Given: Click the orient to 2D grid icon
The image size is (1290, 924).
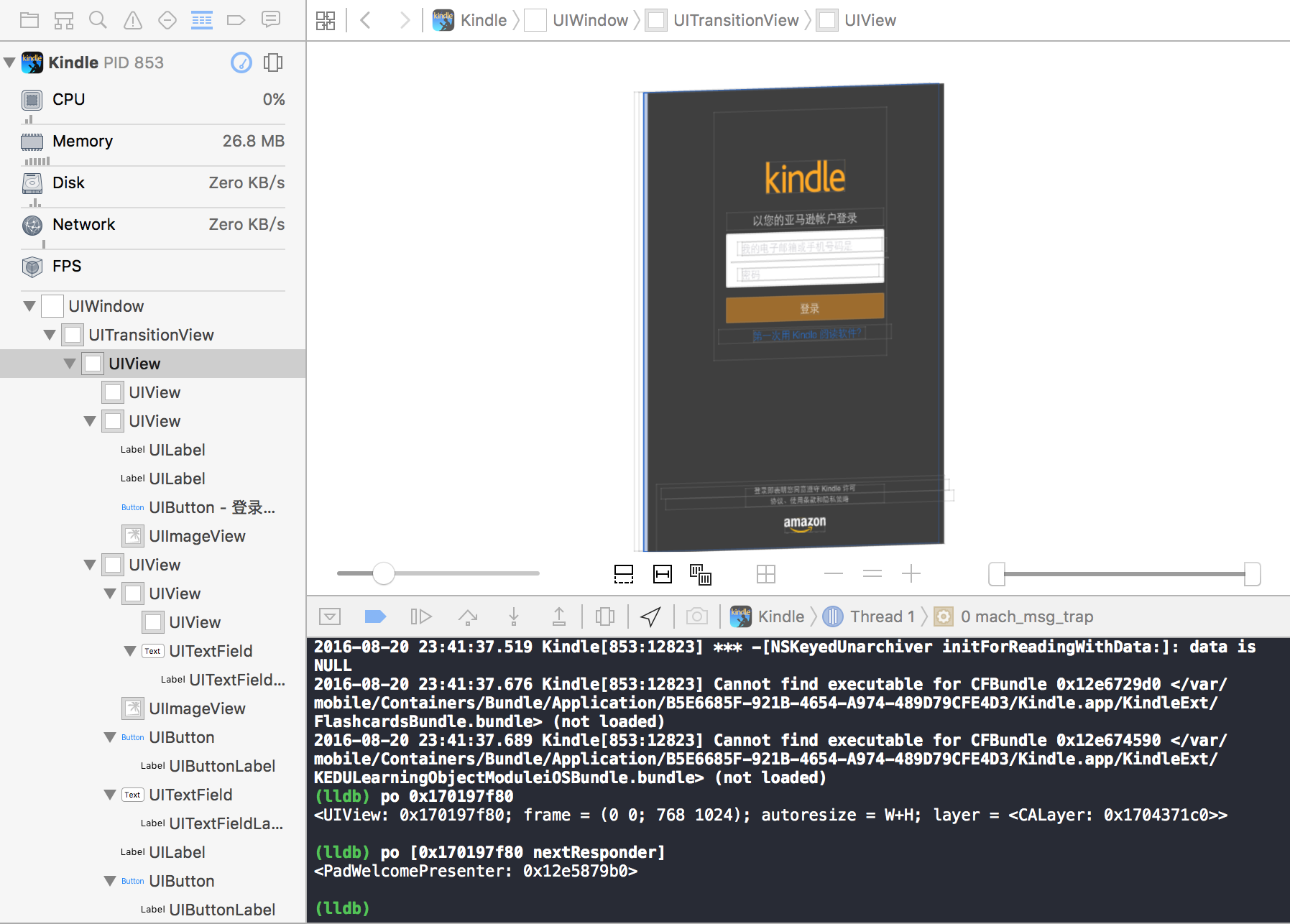Looking at the screenshot, I should click(x=766, y=574).
